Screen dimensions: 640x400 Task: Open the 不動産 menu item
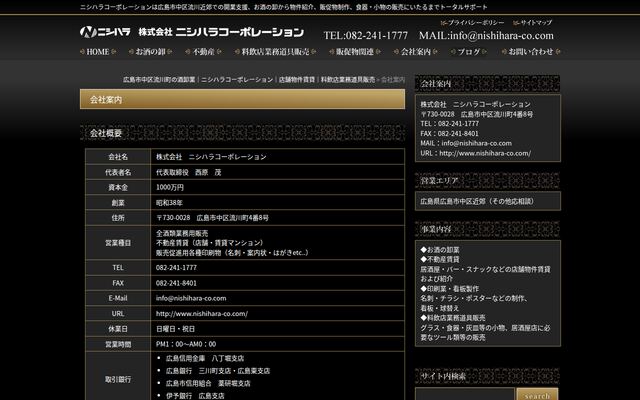click(203, 52)
